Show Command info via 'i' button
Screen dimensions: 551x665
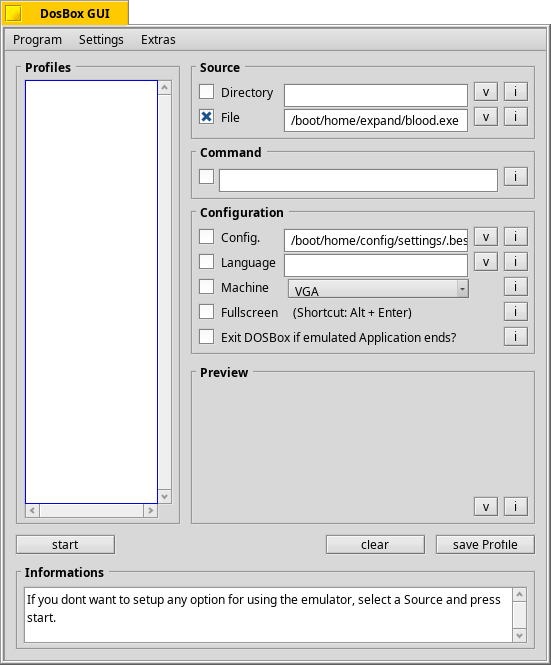pyautogui.click(x=516, y=176)
